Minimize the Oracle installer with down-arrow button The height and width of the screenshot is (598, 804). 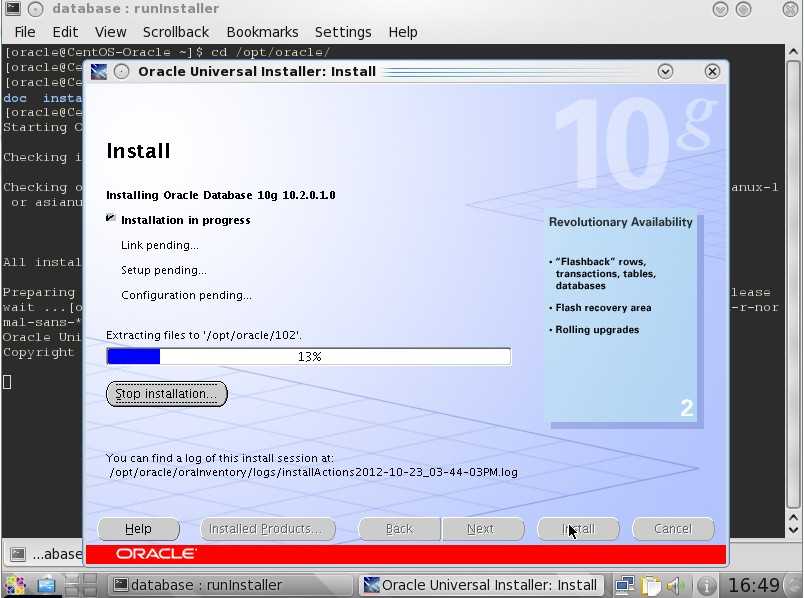(x=665, y=72)
